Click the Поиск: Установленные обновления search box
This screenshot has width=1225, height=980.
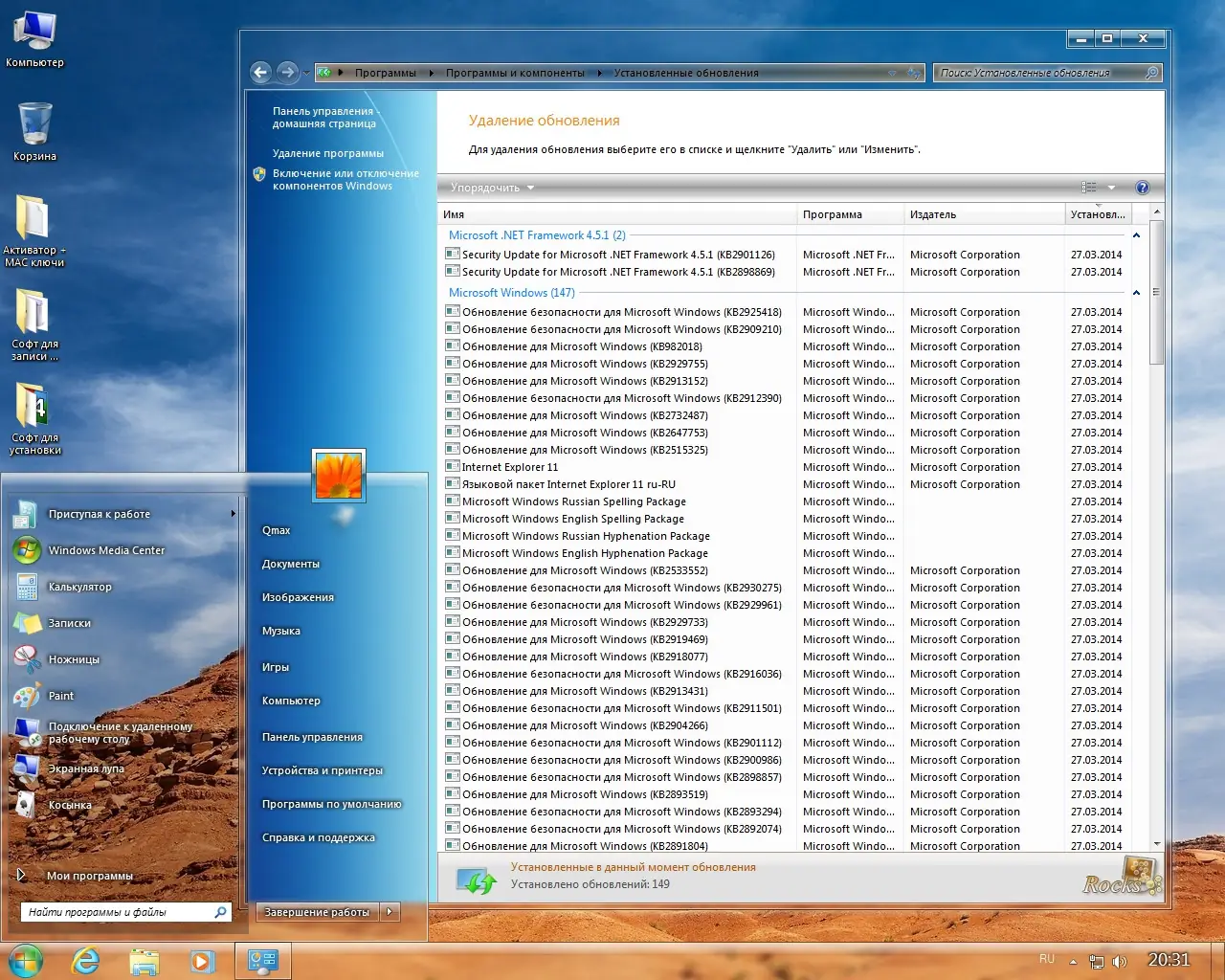pyautogui.click(x=1038, y=73)
